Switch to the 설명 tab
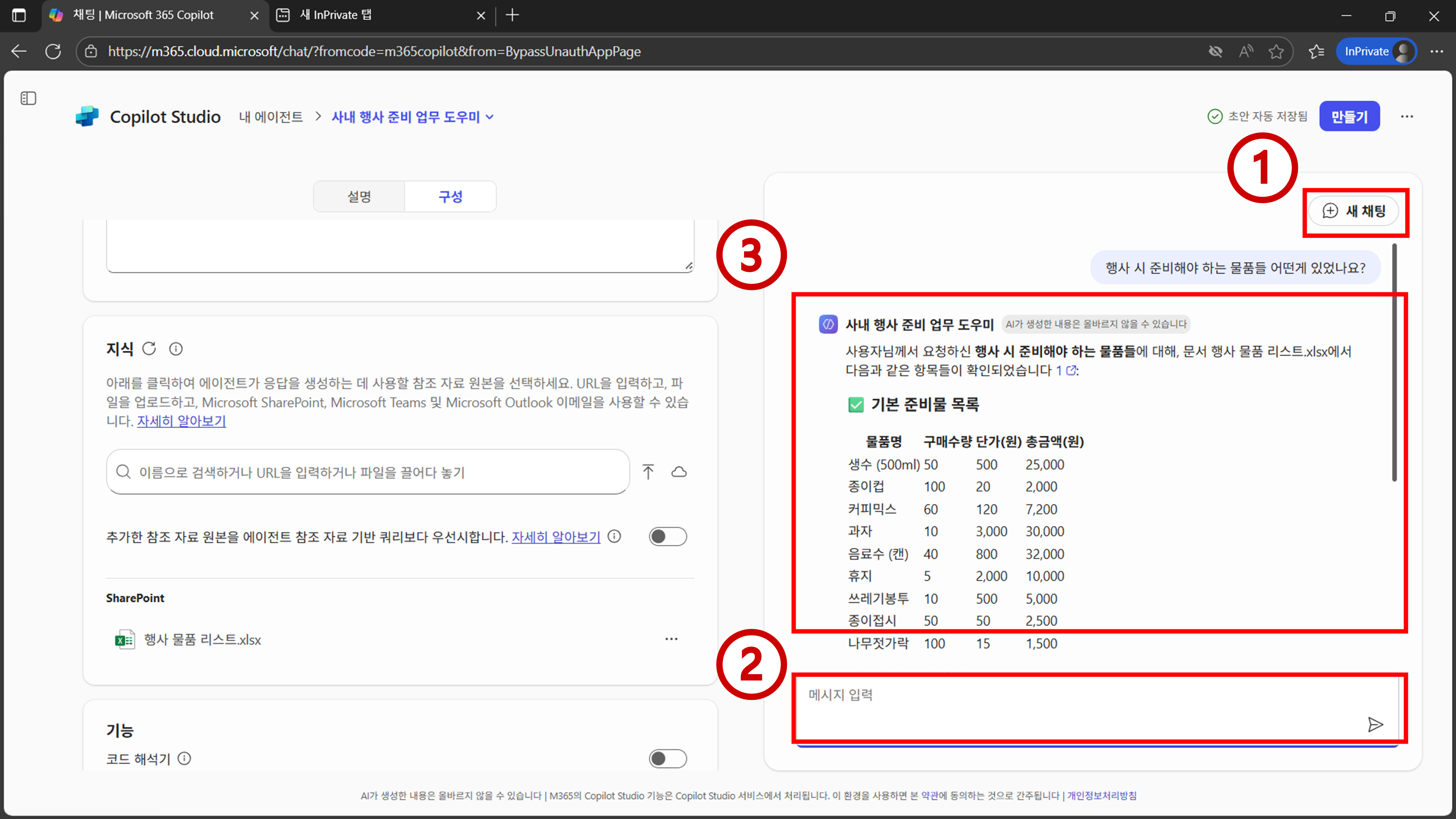The height and width of the screenshot is (819, 1456). point(359,197)
